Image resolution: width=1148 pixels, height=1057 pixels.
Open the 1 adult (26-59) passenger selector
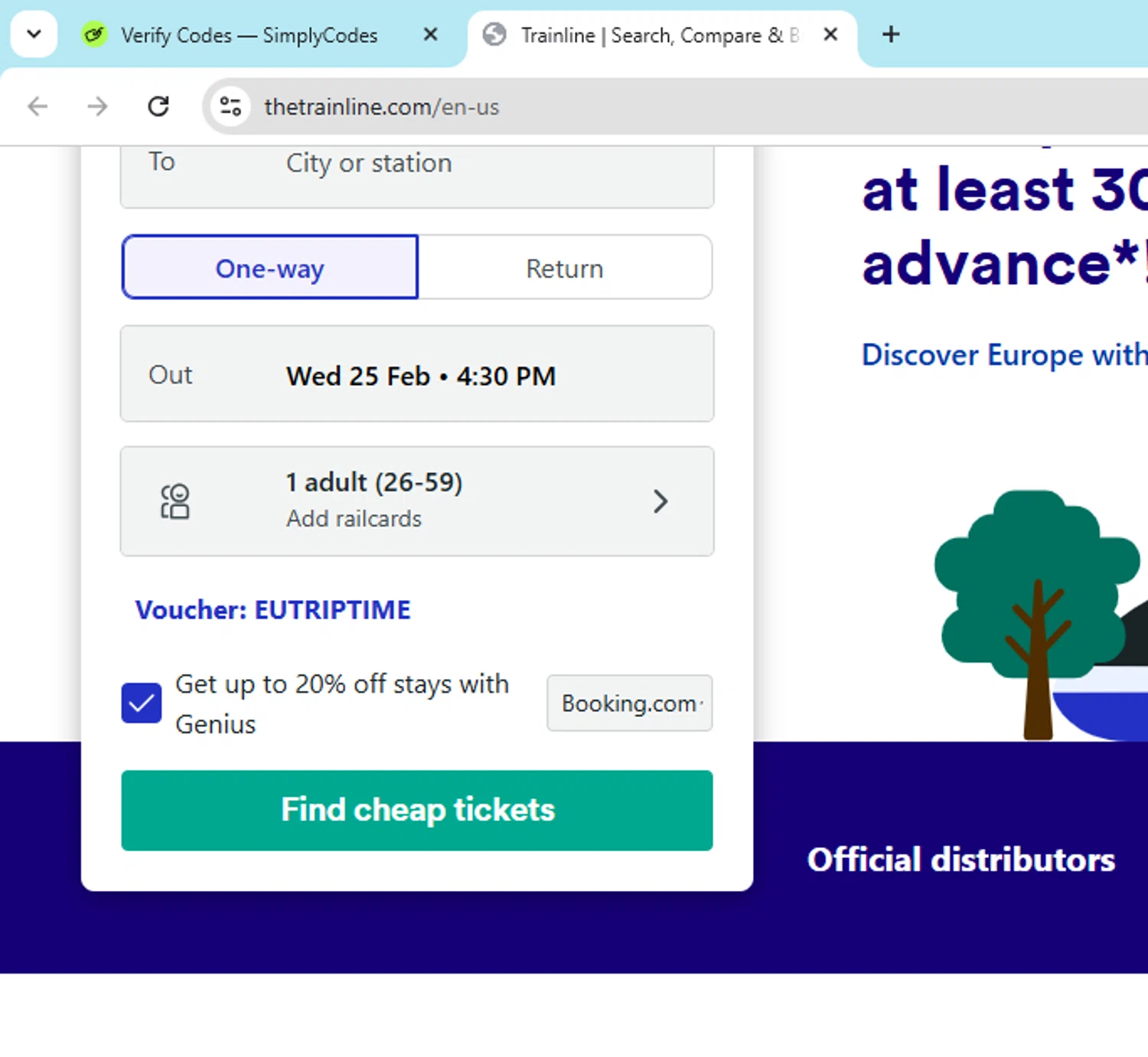pos(417,501)
